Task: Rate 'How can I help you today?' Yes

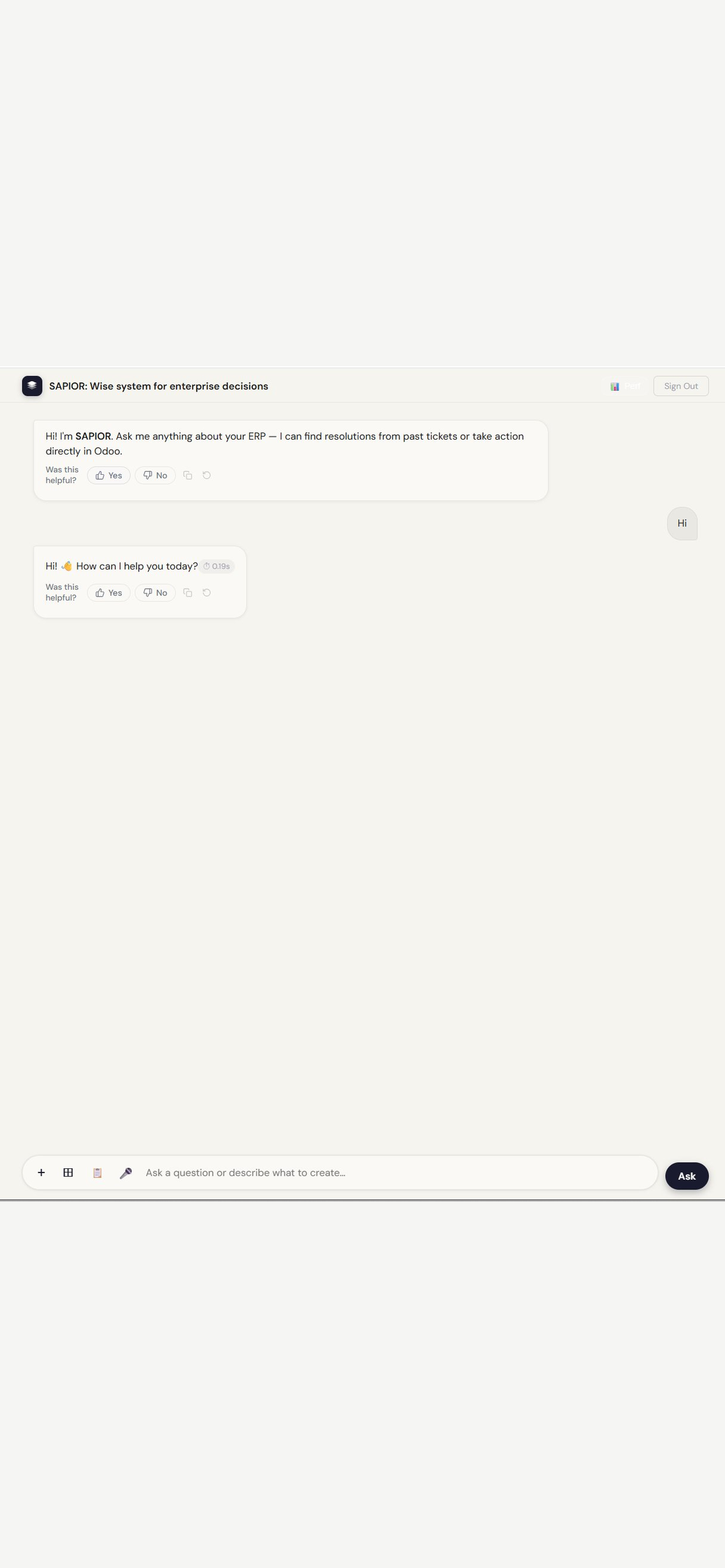Action: coord(108,593)
